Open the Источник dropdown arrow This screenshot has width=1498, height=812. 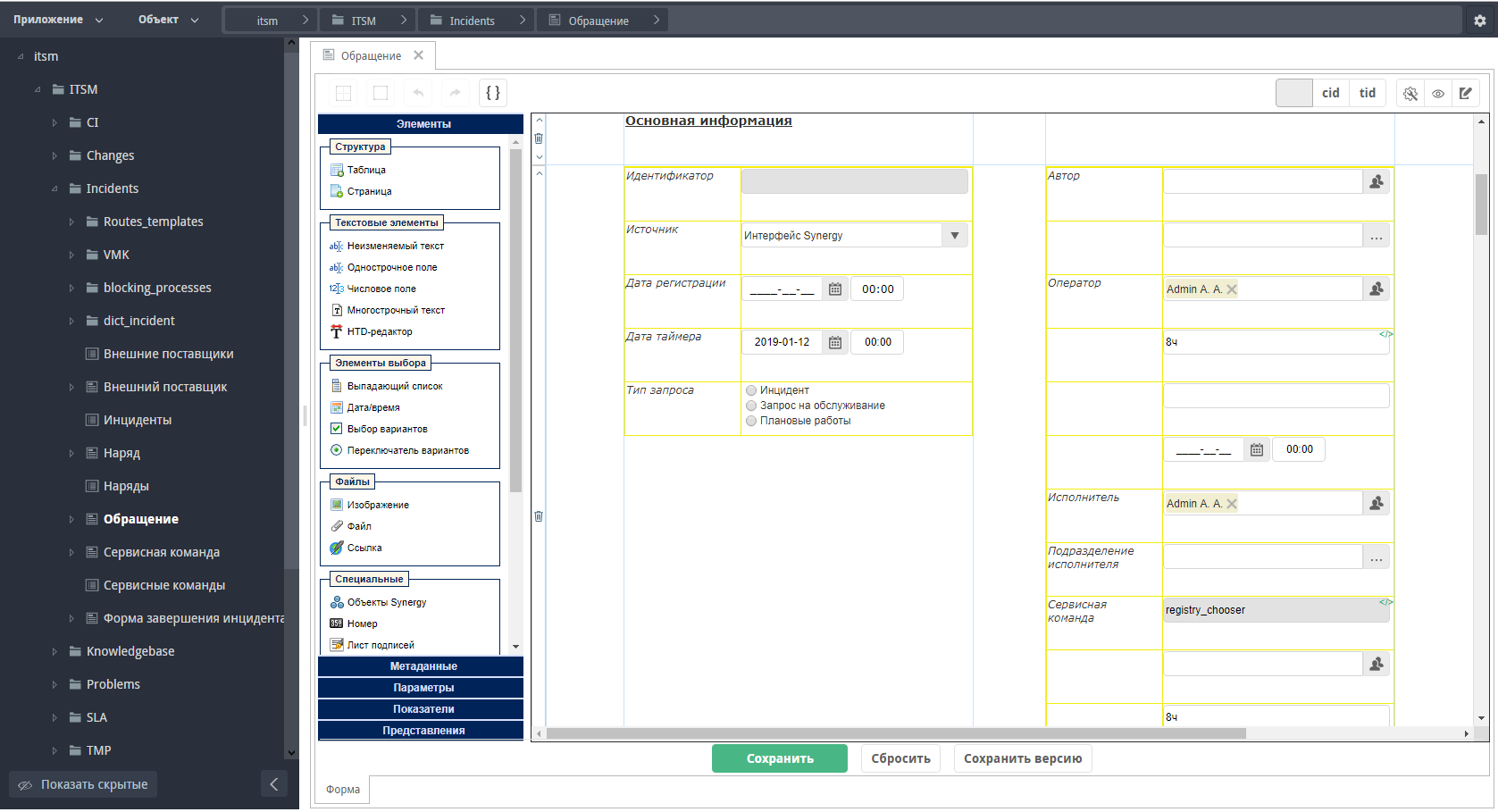click(x=955, y=235)
